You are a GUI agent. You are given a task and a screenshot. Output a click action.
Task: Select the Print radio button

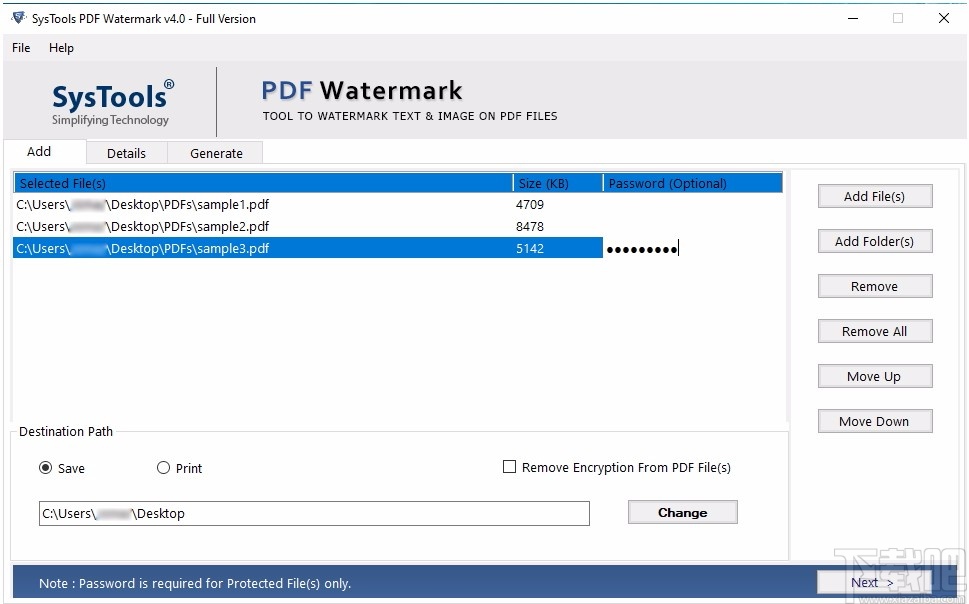pyautogui.click(x=163, y=468)
